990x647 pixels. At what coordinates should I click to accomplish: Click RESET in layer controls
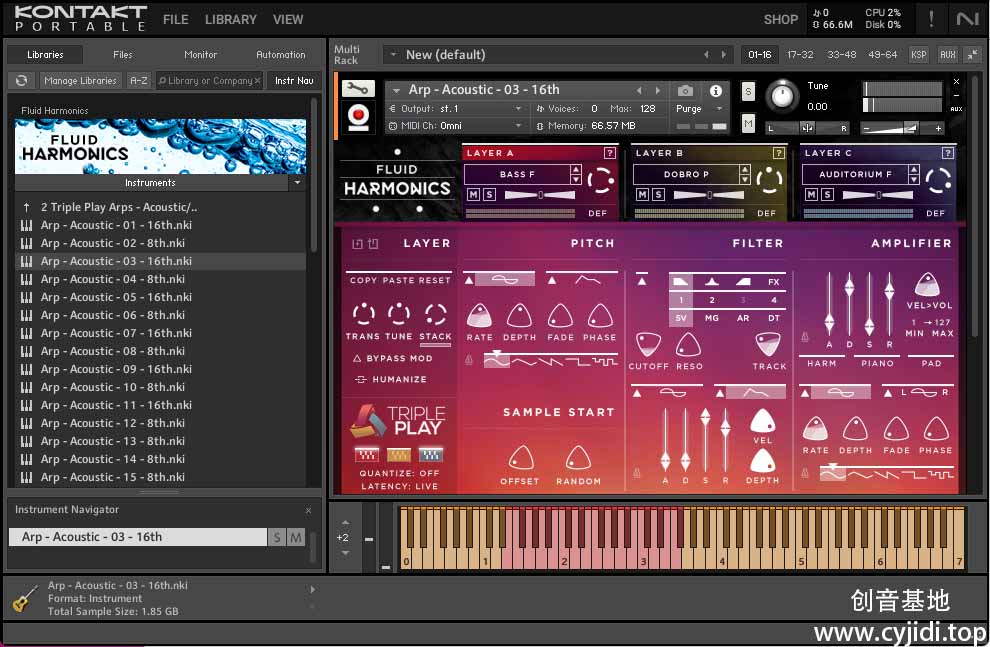click(x=433, y=280)
